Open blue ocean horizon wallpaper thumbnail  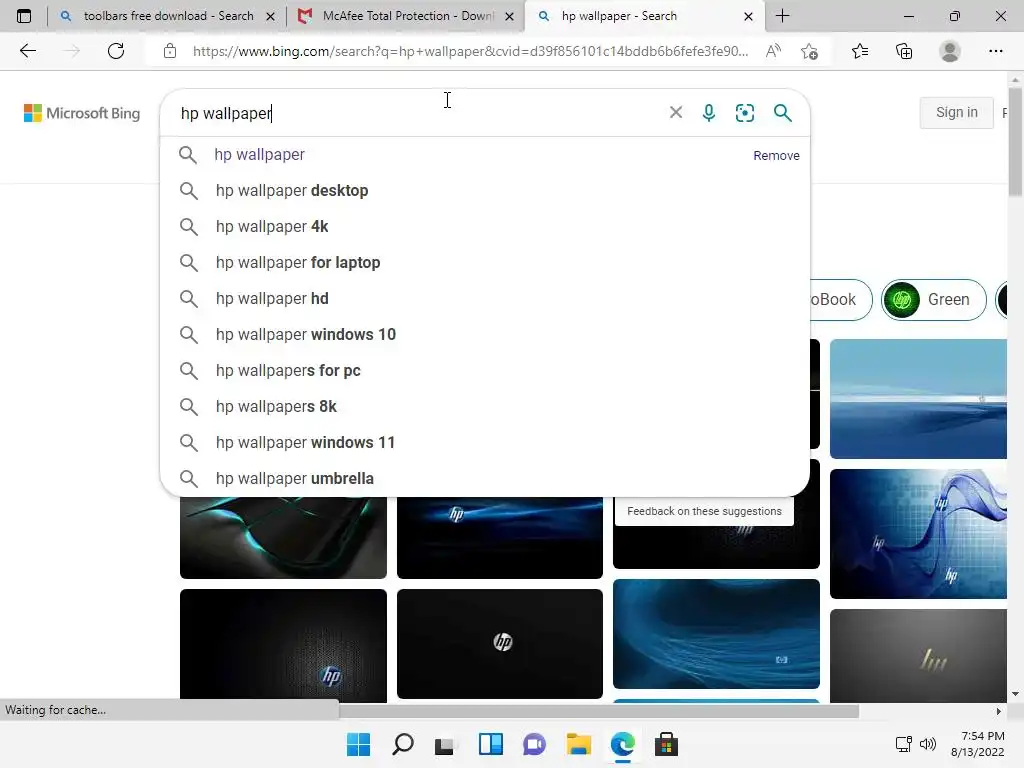(918, 398)
